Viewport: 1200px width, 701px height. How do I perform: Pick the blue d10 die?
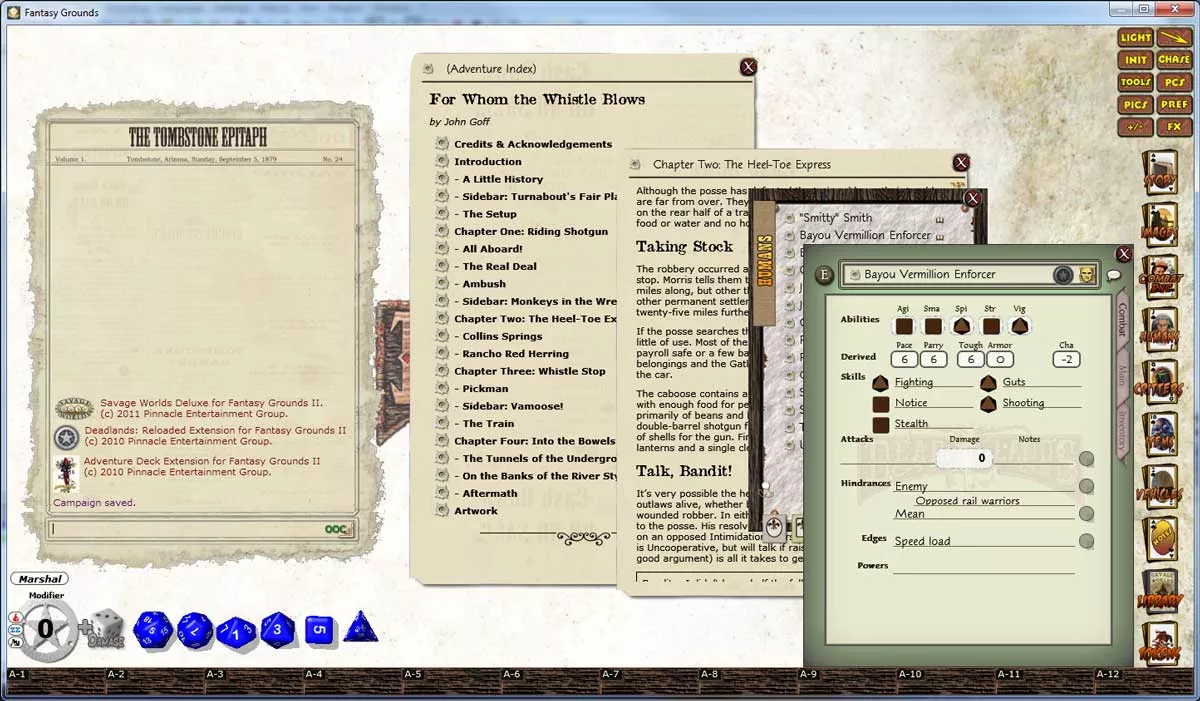click(236, 632)
